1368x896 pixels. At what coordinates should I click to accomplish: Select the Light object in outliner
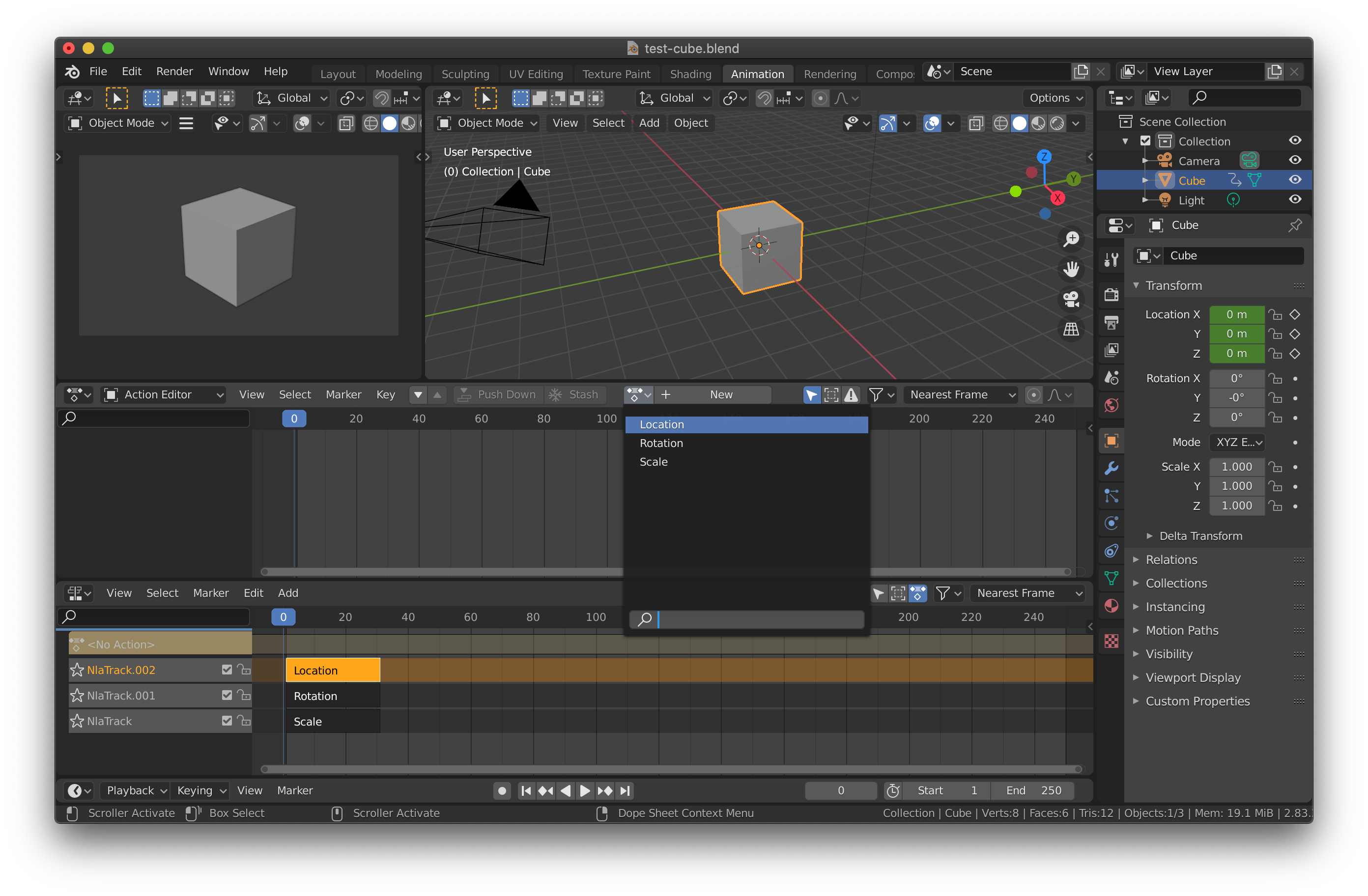(x=1191, y=199)
